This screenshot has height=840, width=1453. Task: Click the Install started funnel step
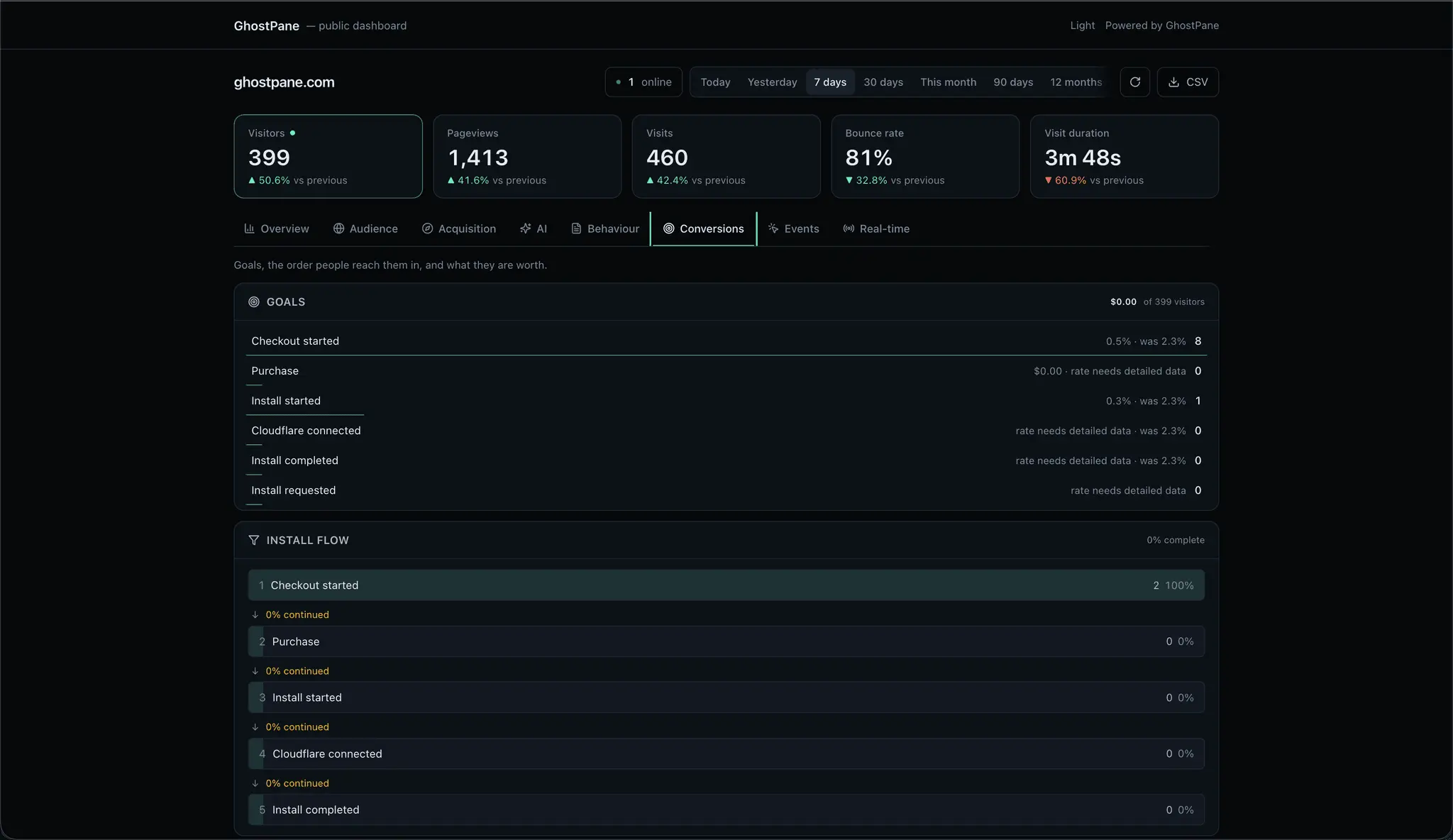pos(726,697)
